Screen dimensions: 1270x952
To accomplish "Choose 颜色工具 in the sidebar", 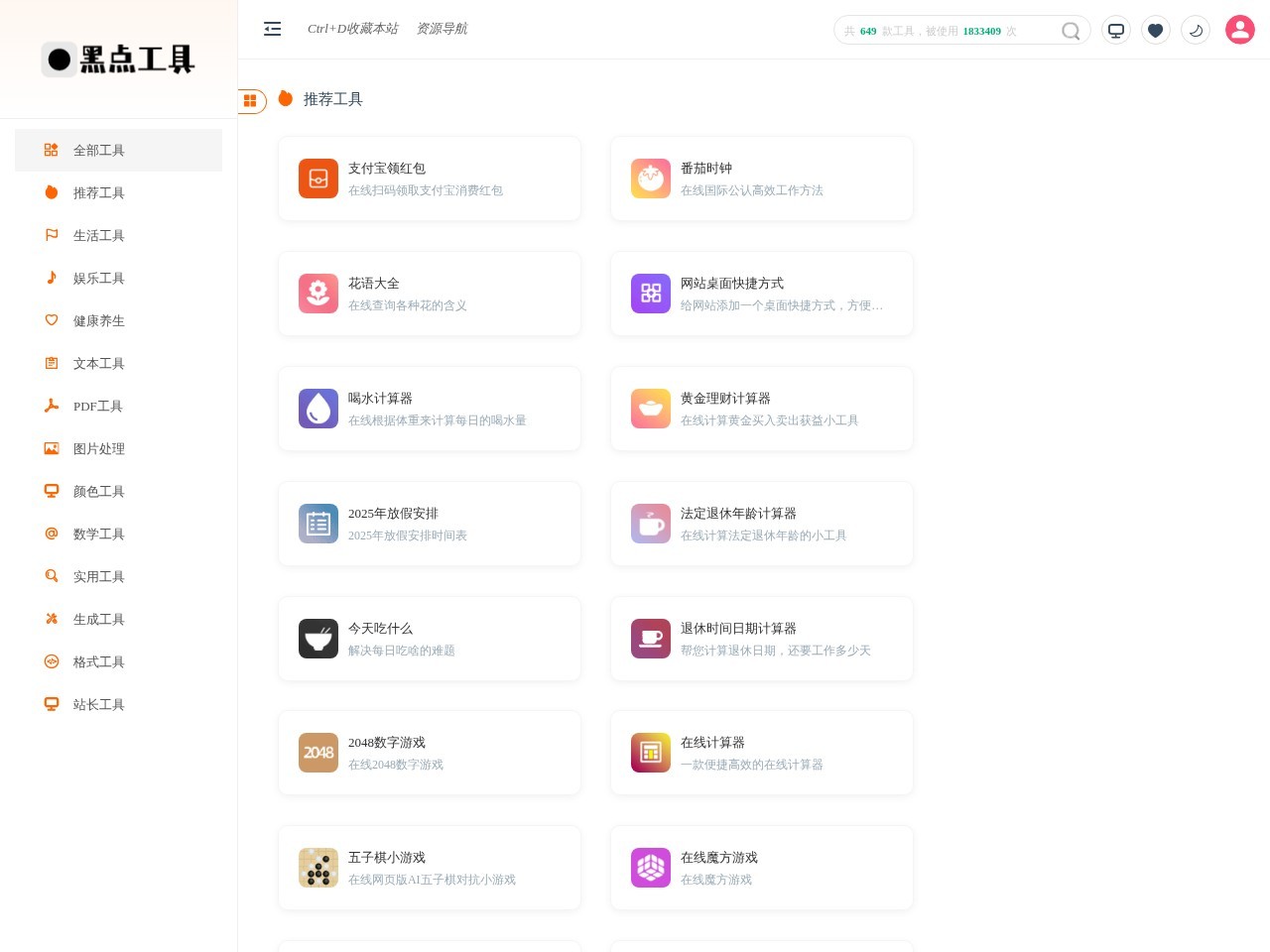I will [x=118, y=491].
